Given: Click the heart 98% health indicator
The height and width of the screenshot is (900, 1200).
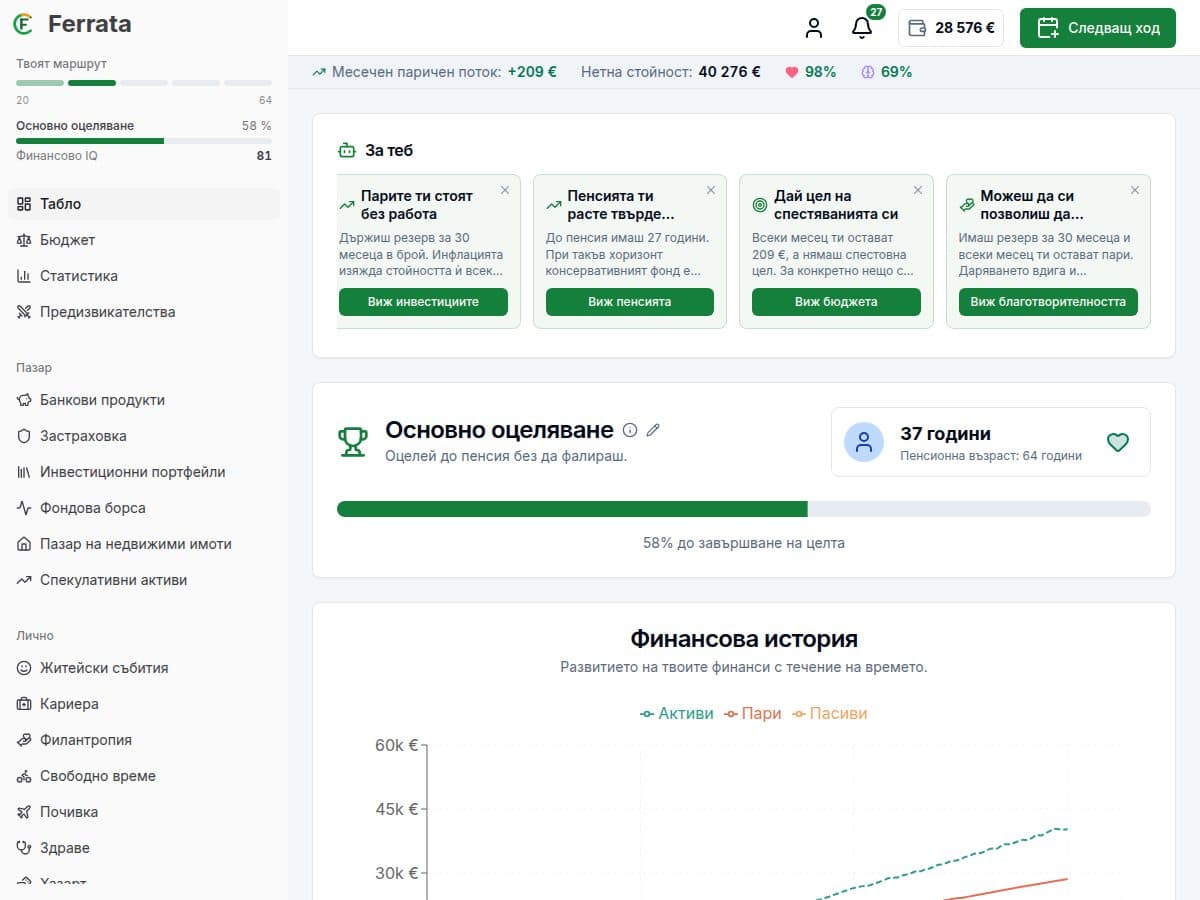Looking at the screenshot, I should (x=810, y=72).
